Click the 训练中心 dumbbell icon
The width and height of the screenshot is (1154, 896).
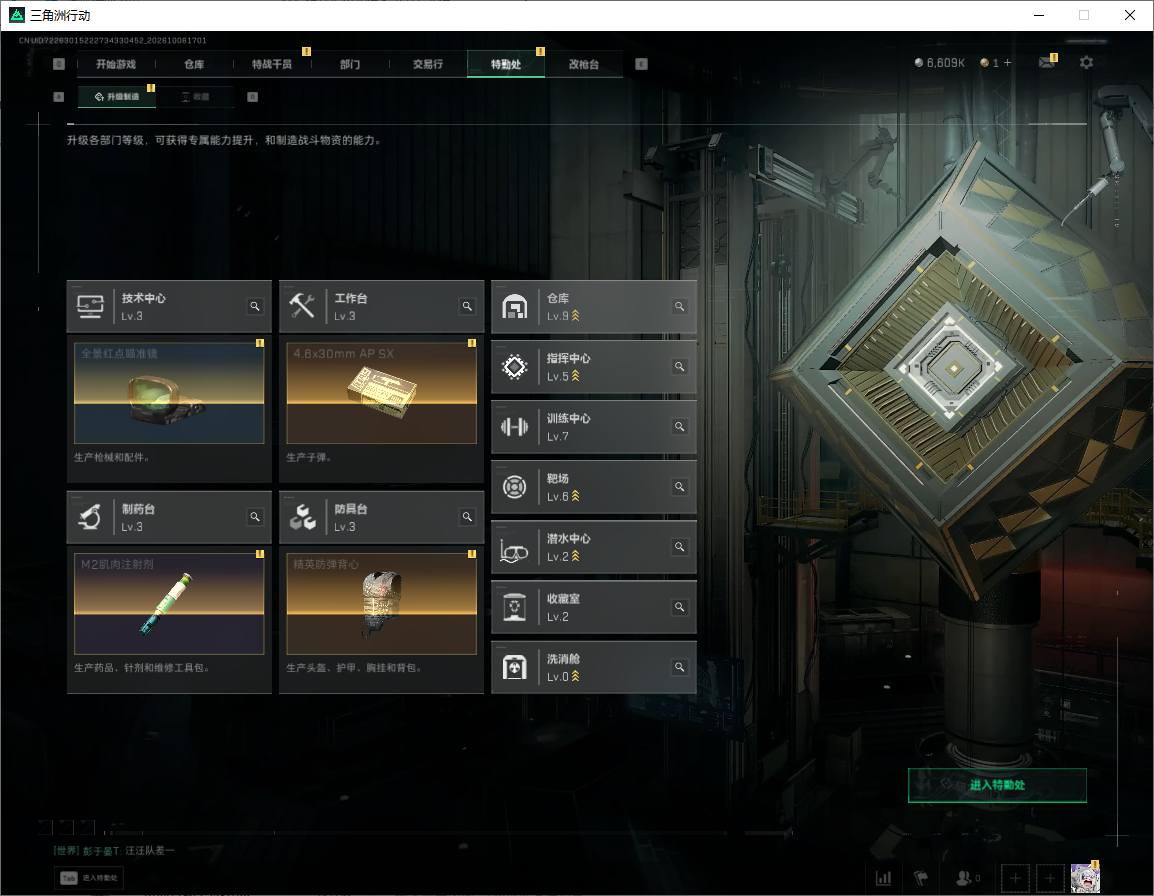coord(514,426)
